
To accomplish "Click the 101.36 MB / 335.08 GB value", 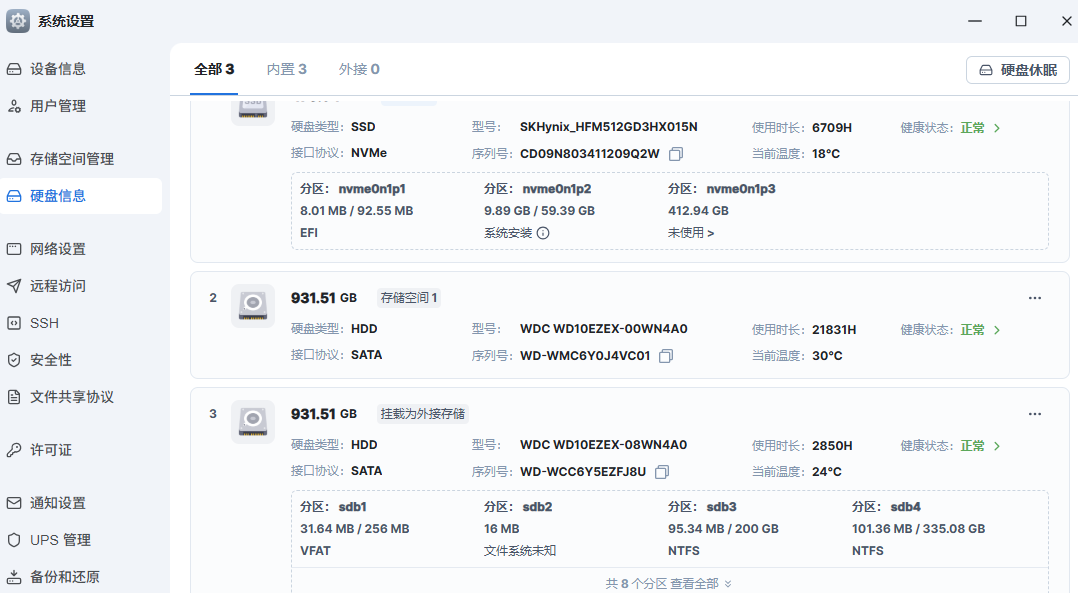I will 918,529.
